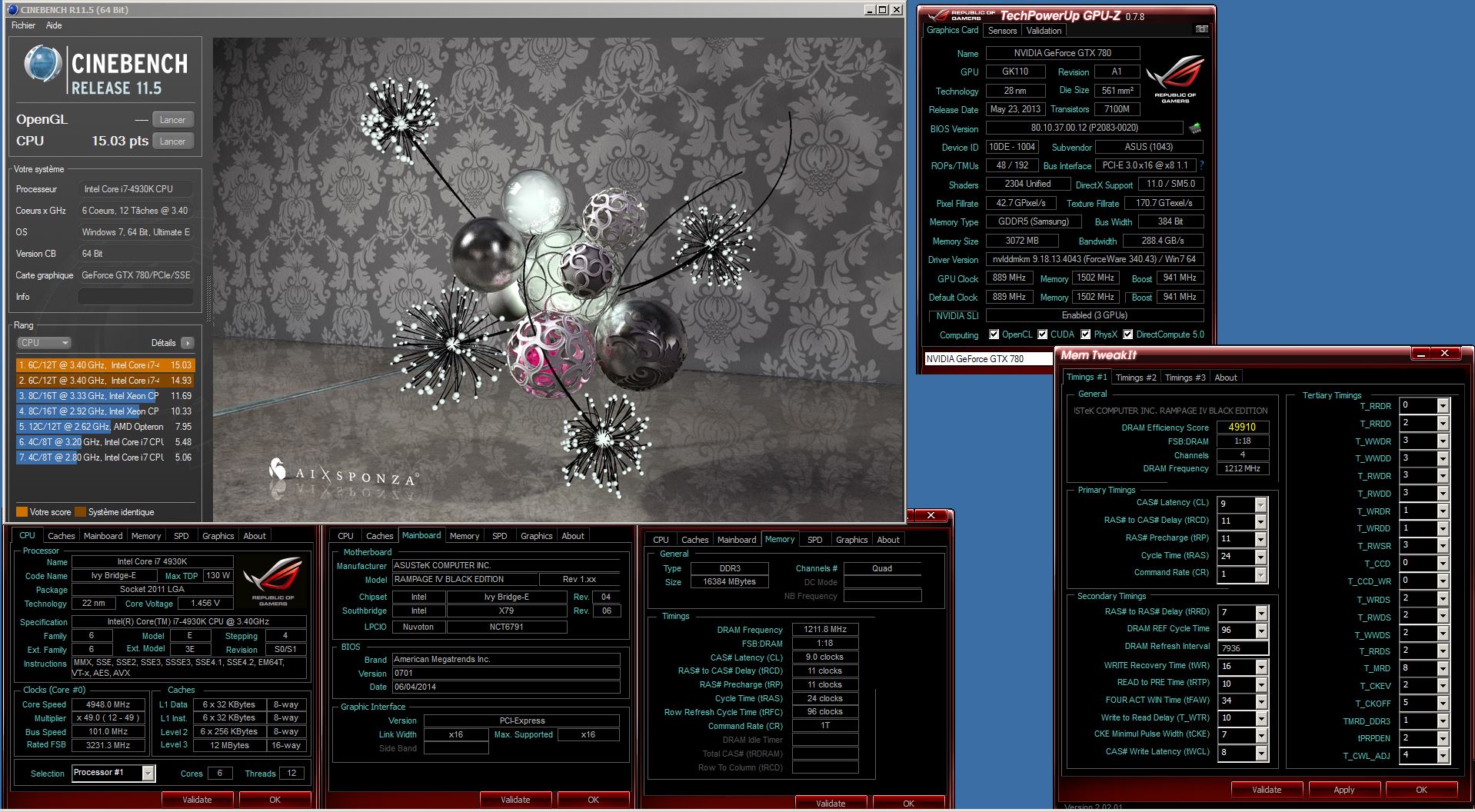Click the DRAM Refresh Interval field 7936
Image resolution: width=1475 pixels, height=812 pixels.
[x=1243, y=648]
